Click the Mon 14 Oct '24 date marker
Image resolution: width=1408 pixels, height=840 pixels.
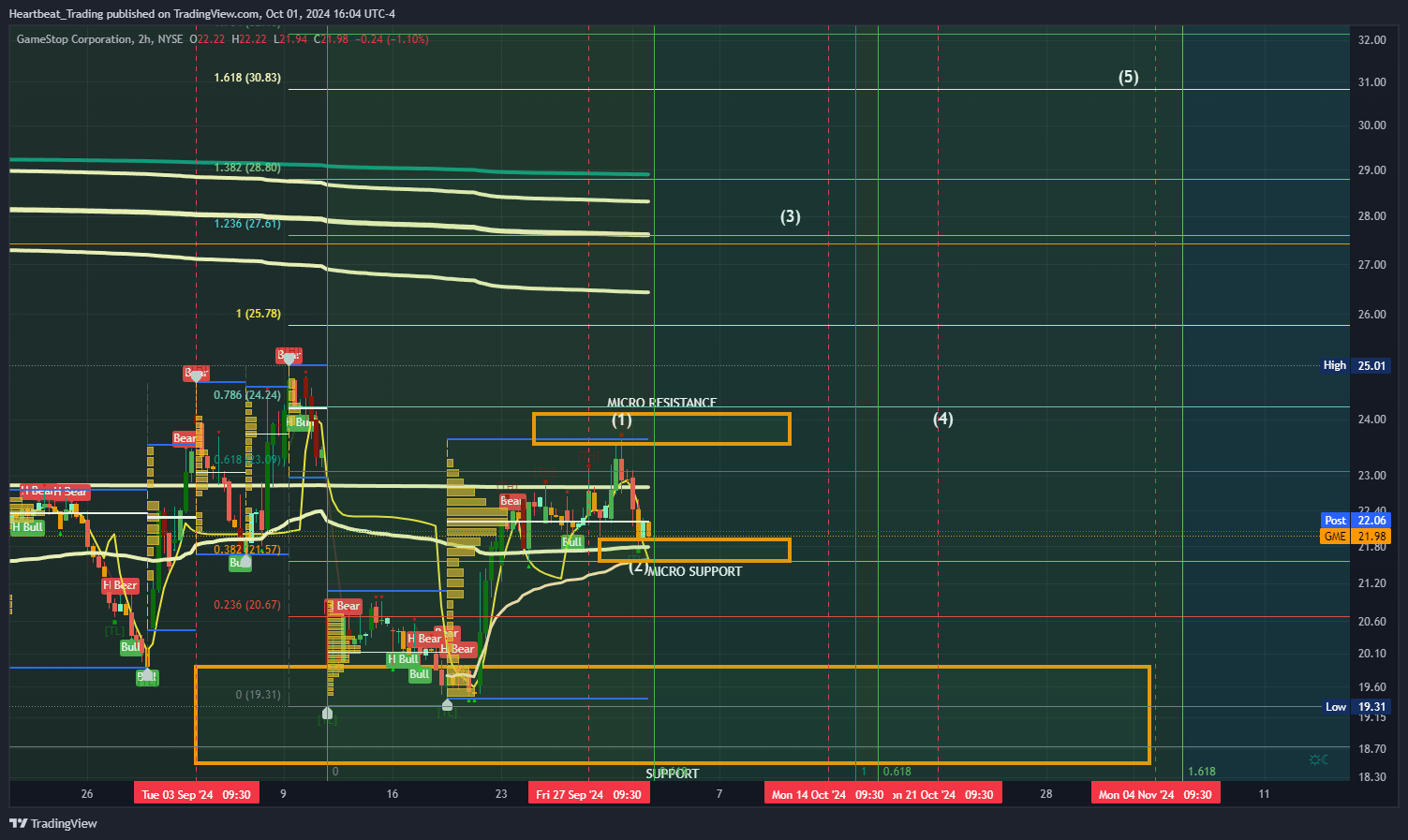828,794
